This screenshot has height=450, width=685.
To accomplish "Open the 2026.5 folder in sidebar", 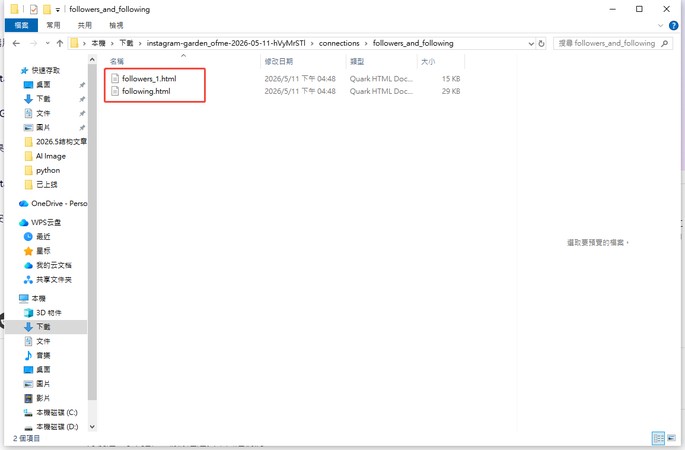I will pyautogui.click(x=61, y=142).
